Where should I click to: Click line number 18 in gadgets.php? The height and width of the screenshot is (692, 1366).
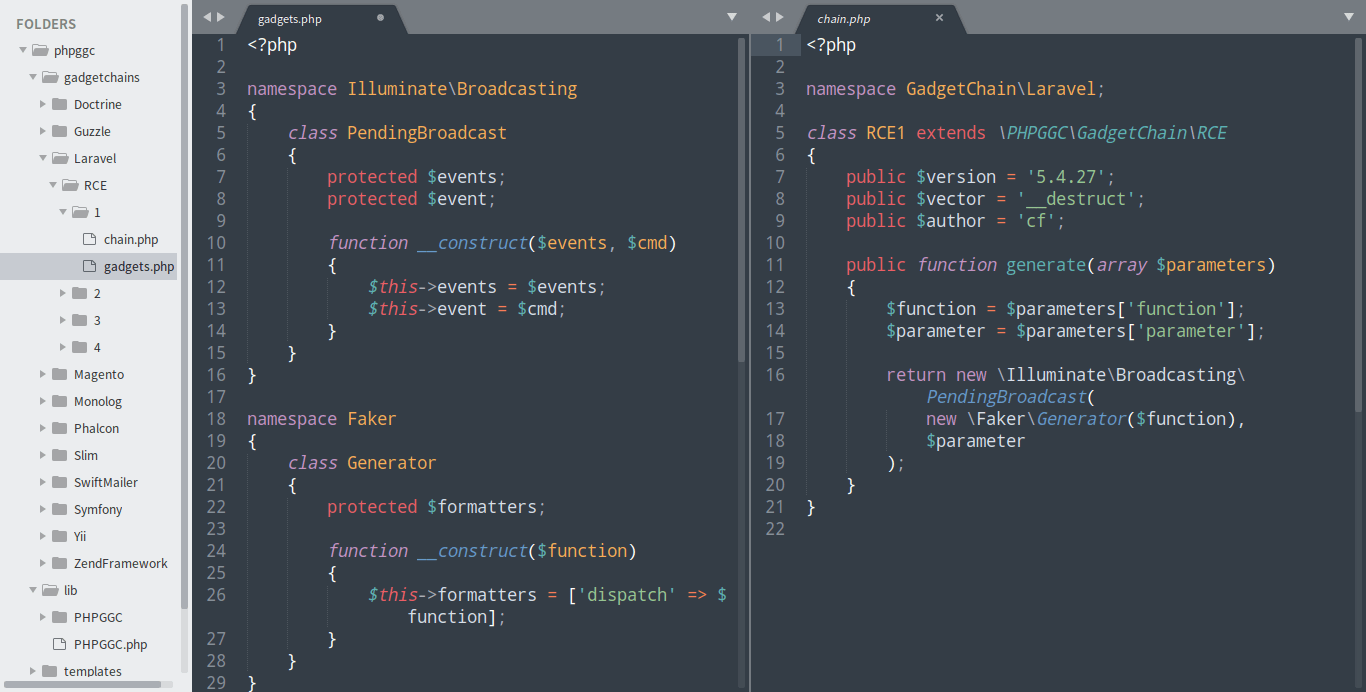click(216, 419)
